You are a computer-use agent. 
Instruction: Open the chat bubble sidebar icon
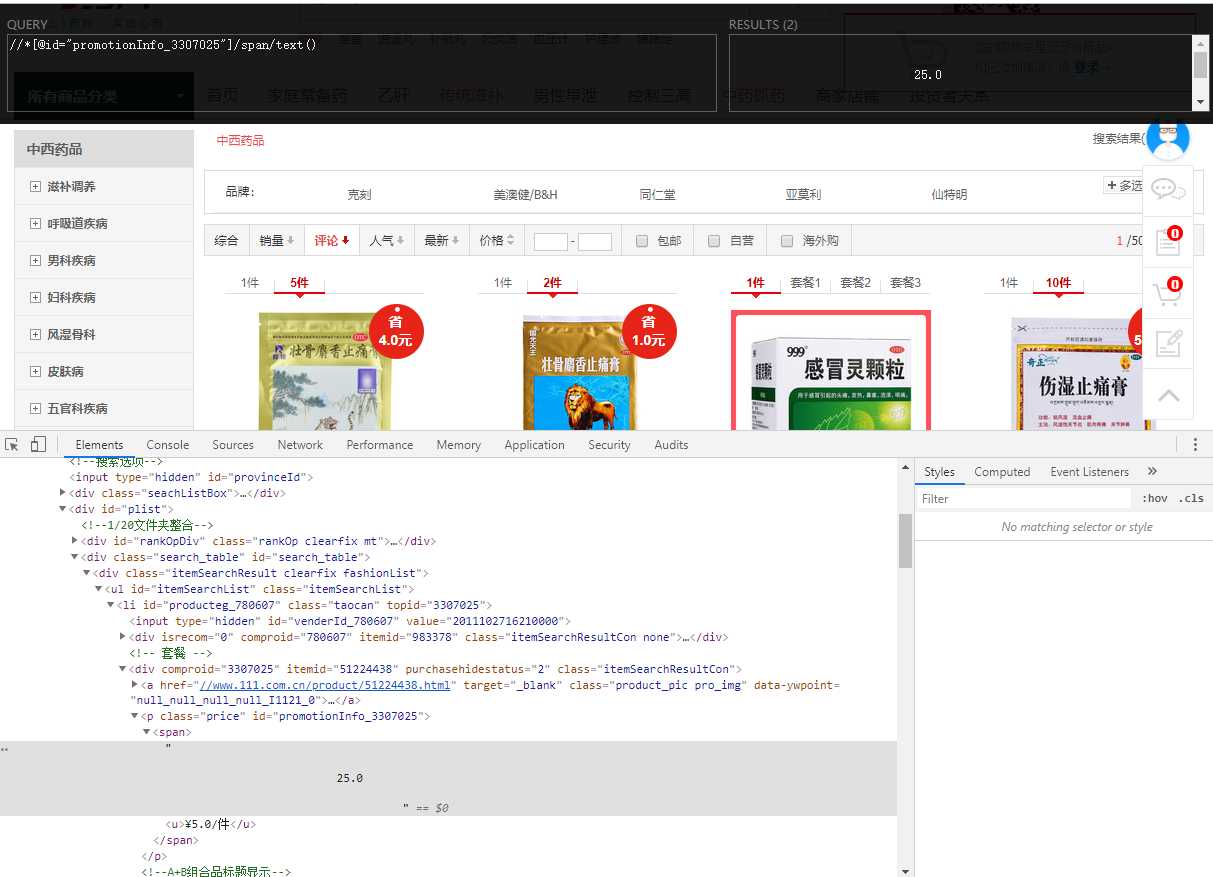pyautogui.click(x=1167, y=189)
